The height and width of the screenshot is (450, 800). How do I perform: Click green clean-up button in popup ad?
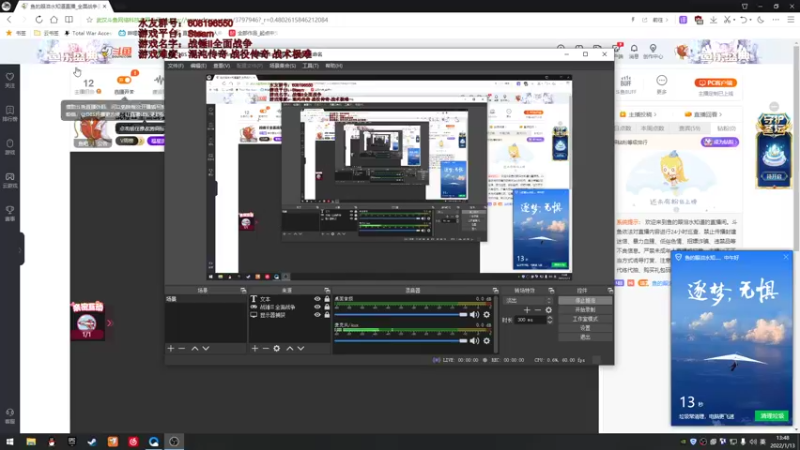click(x=772, y=416)
